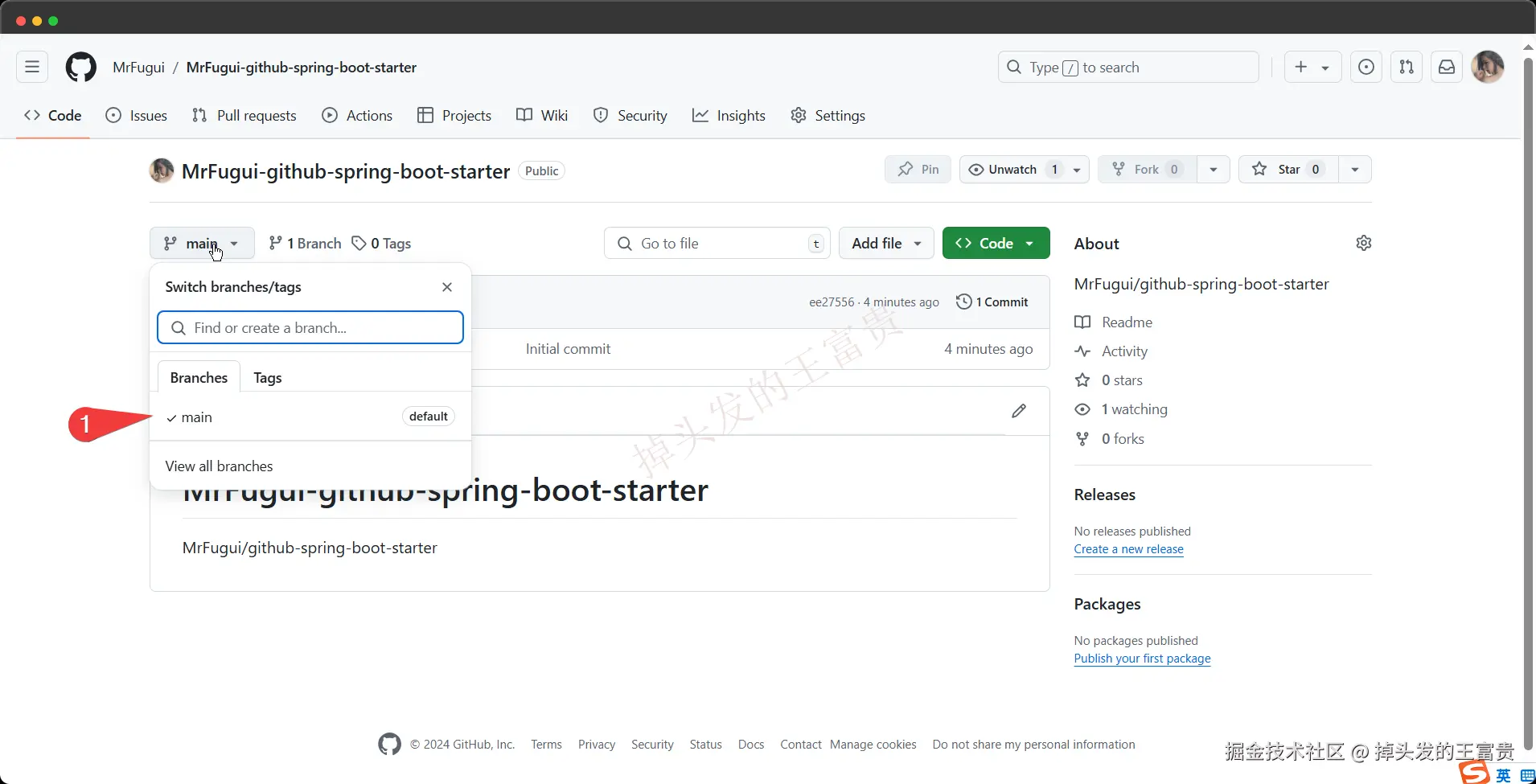Open the Insights tab

729,116
